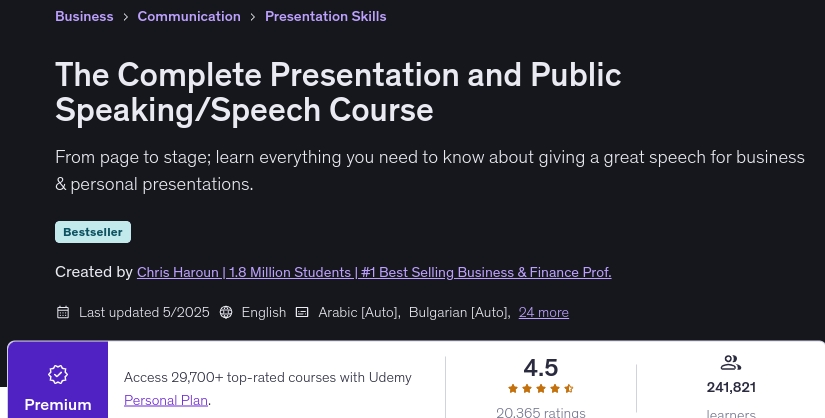Click the 4.5 rating number

541,368
